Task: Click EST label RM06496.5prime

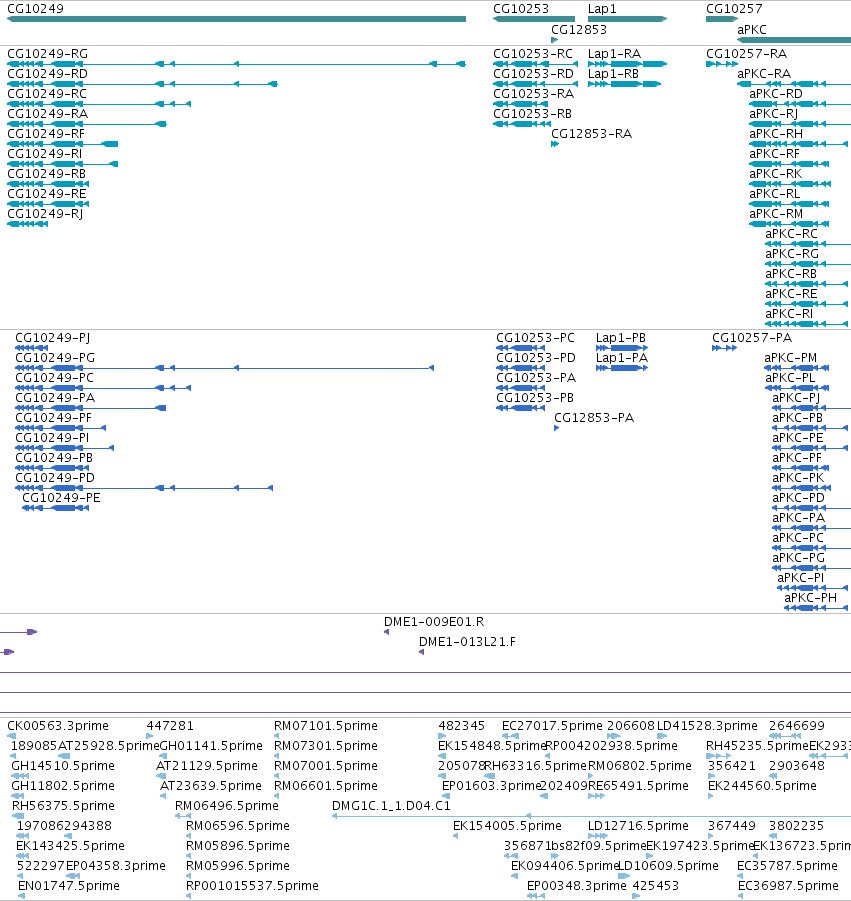Action: pyautogui.click(x=226, y=806)
